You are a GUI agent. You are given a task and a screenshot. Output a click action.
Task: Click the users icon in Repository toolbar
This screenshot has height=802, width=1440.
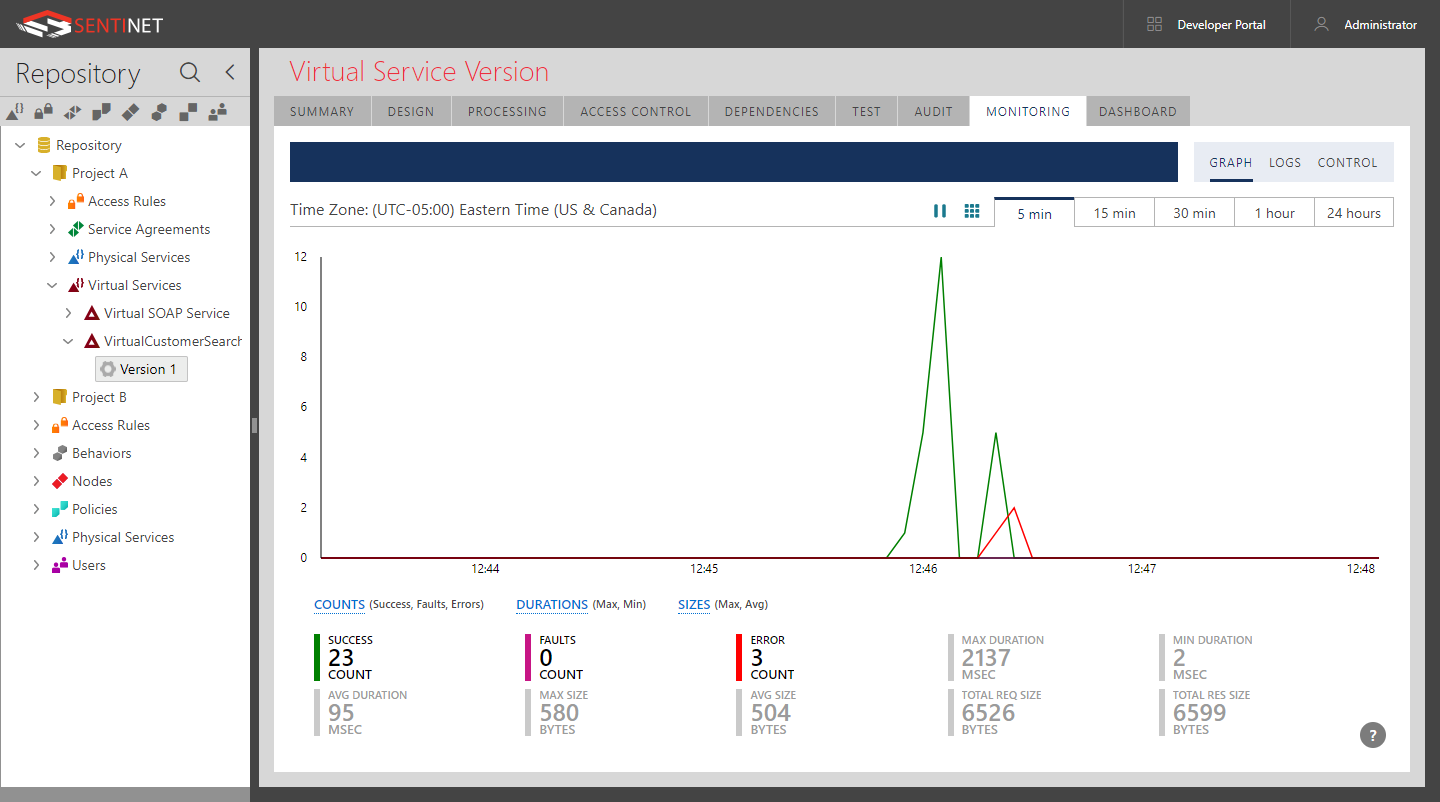217,112
